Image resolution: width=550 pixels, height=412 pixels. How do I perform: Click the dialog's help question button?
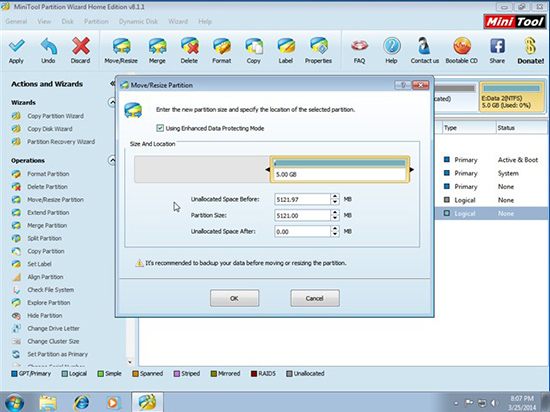pyautogui.click(x=403, y=85)
